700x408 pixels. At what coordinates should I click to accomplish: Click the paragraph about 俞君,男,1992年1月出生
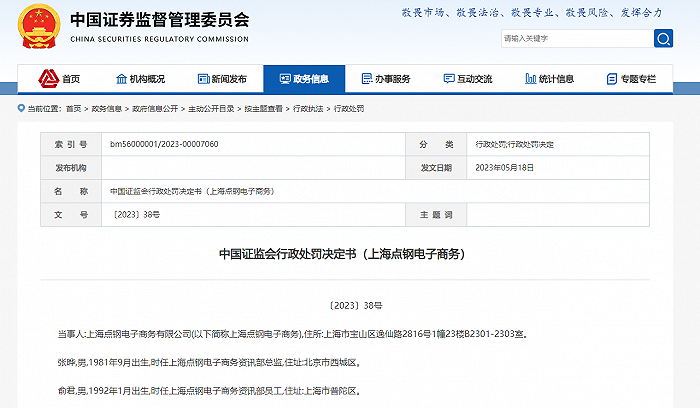coord(208,391)
